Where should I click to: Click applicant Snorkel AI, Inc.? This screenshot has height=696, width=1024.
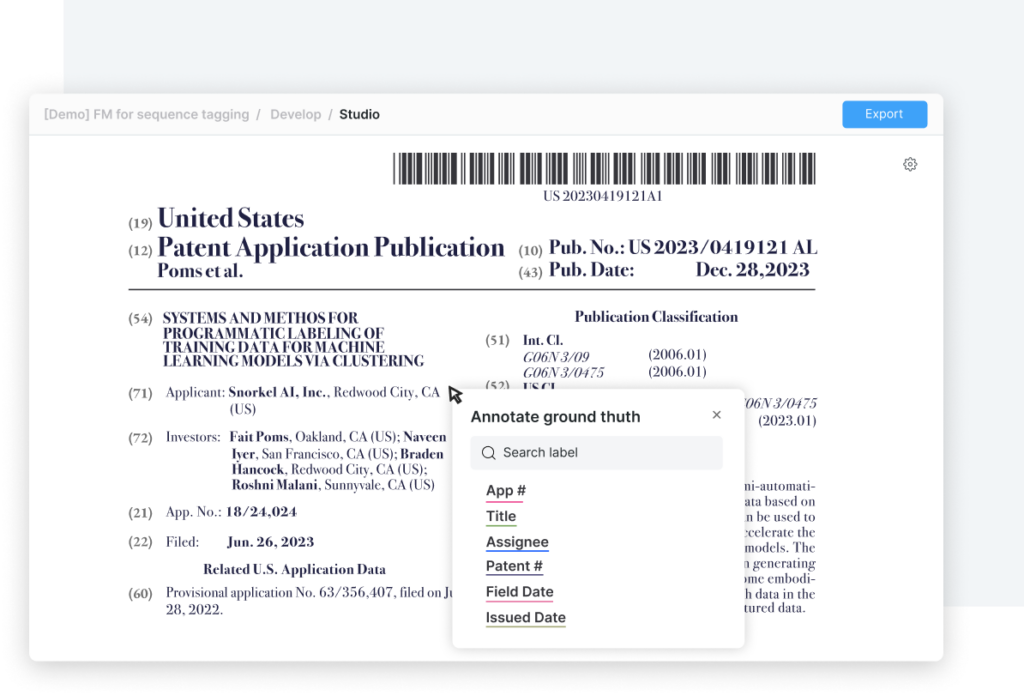point(278,392)
